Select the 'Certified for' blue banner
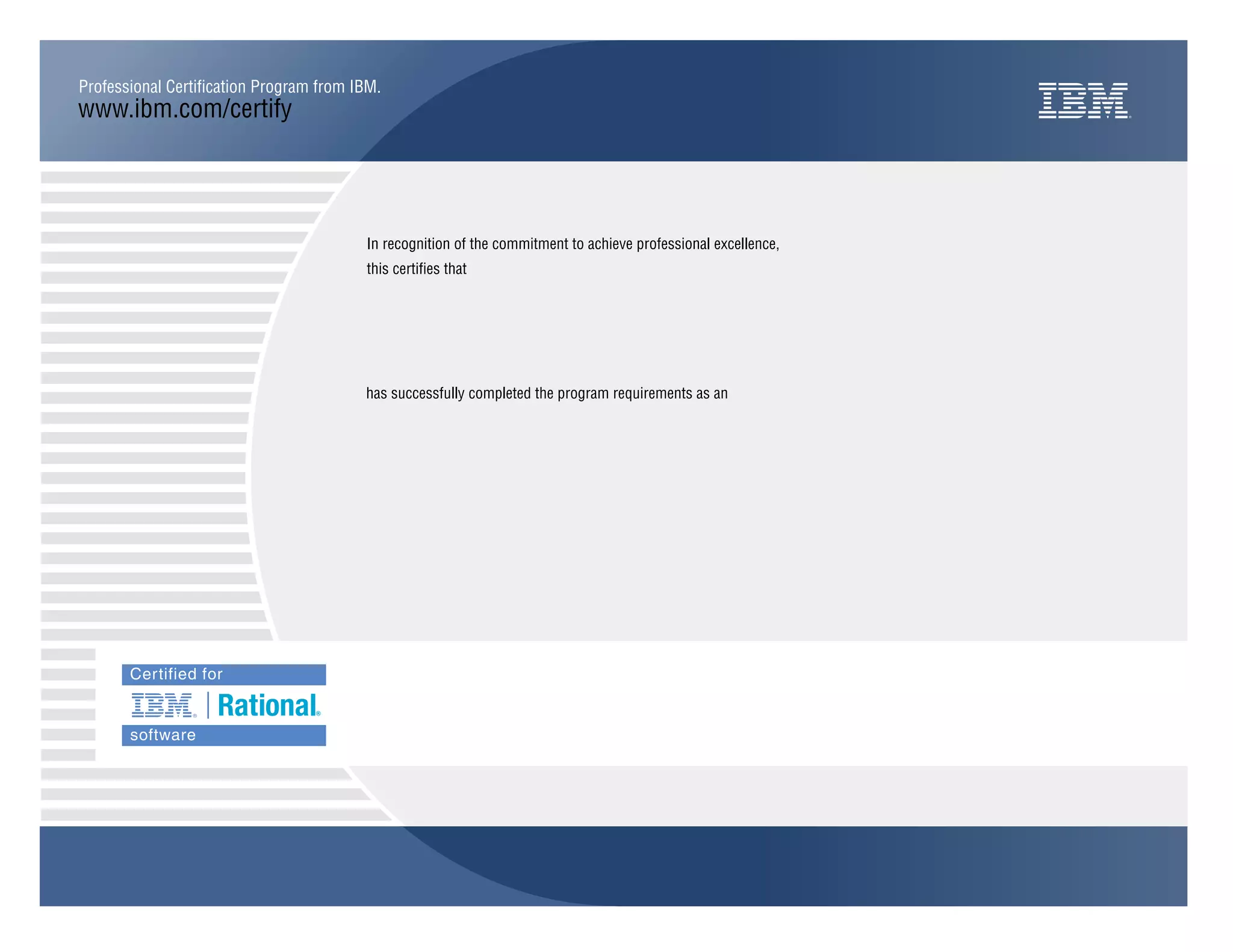This screenshot has height=952, width=1233. 223,675
